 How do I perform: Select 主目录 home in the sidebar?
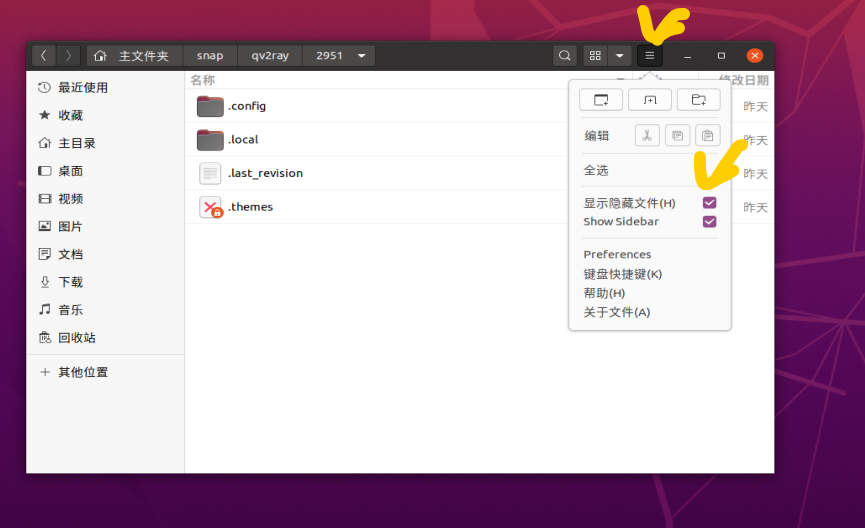click(105, 143)
